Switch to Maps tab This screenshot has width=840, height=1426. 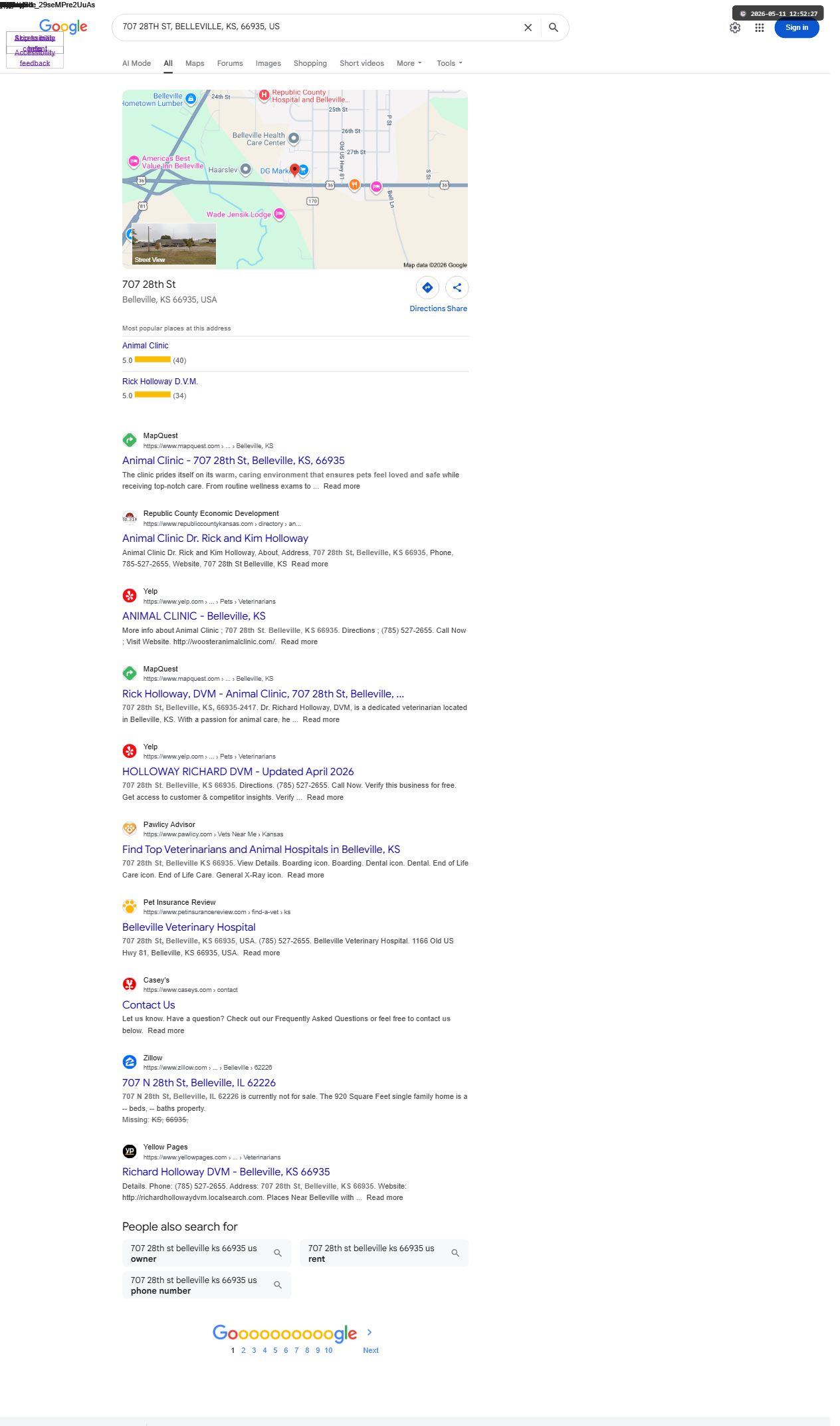coord(195,63)
